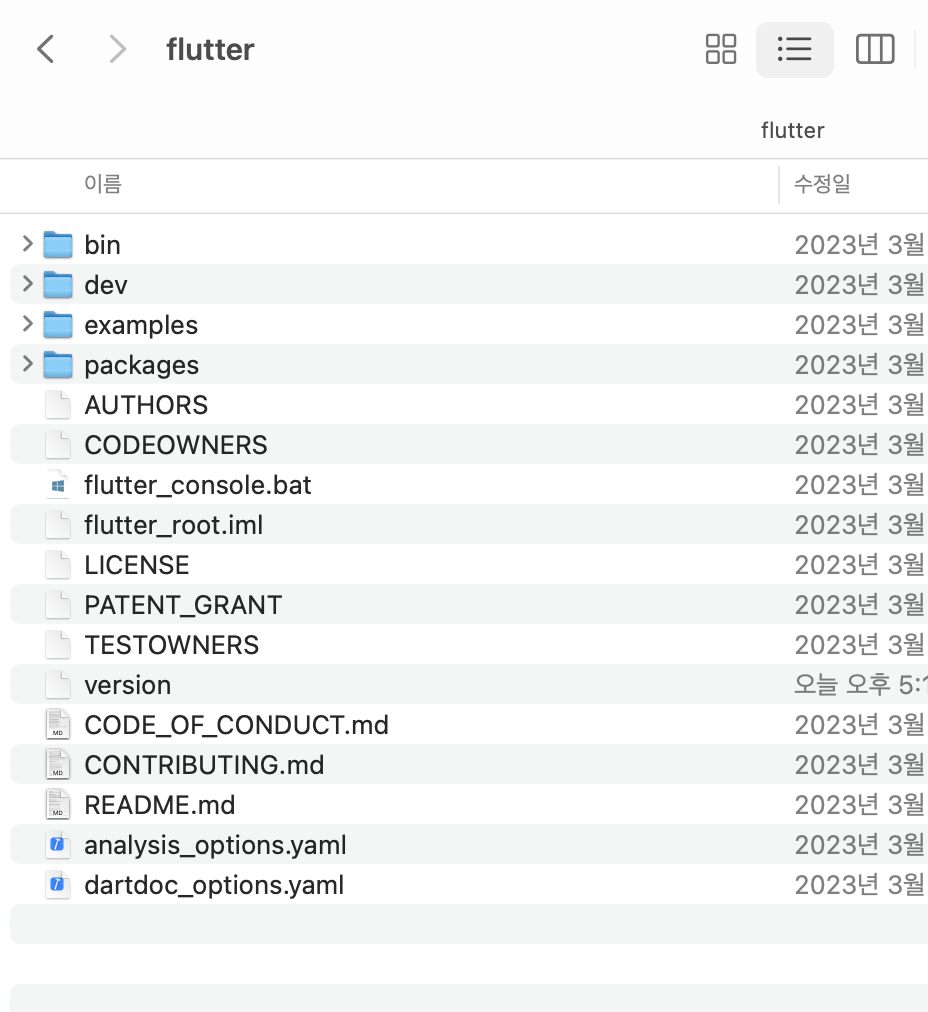Screen dimensions: 928x1012
Task: Select the 'LICENSE' file name
Action: 137,565
